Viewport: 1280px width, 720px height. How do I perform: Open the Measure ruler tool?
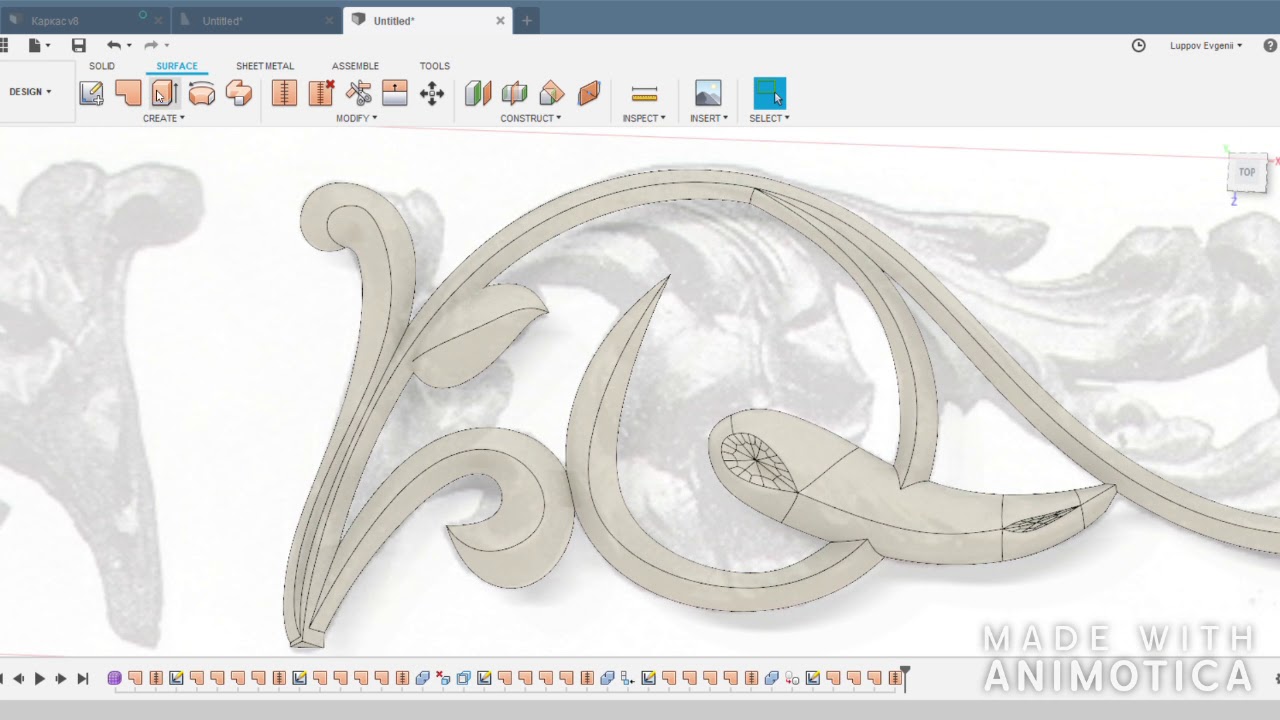click(644, 93)
